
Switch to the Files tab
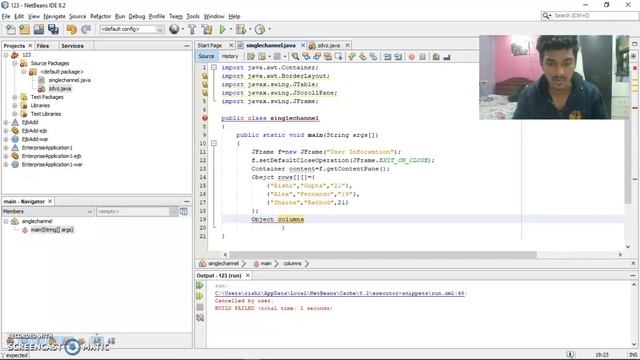pyautogui.click(x=43, y=46)
